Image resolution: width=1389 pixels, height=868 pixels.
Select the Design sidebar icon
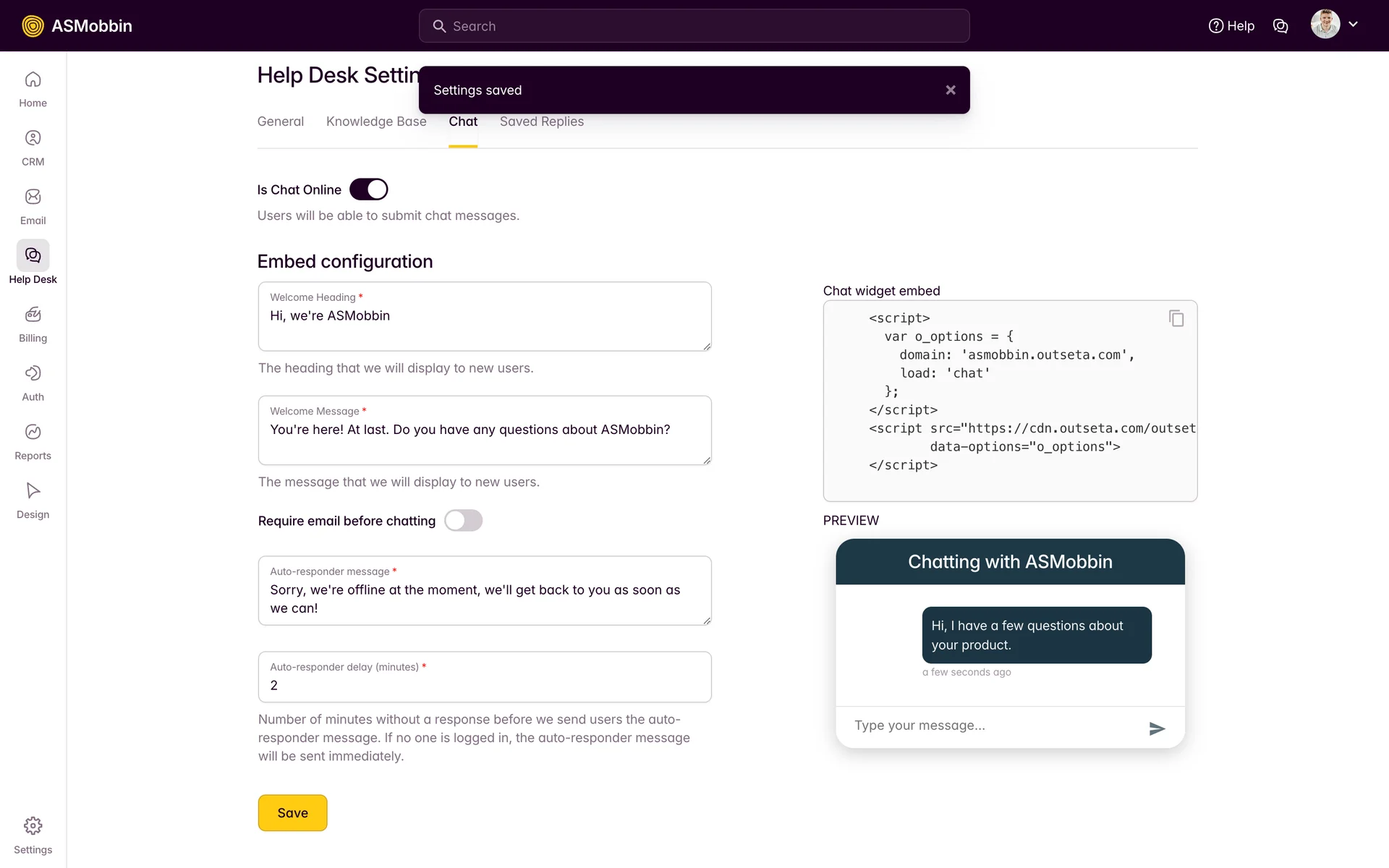pos(33,490)
